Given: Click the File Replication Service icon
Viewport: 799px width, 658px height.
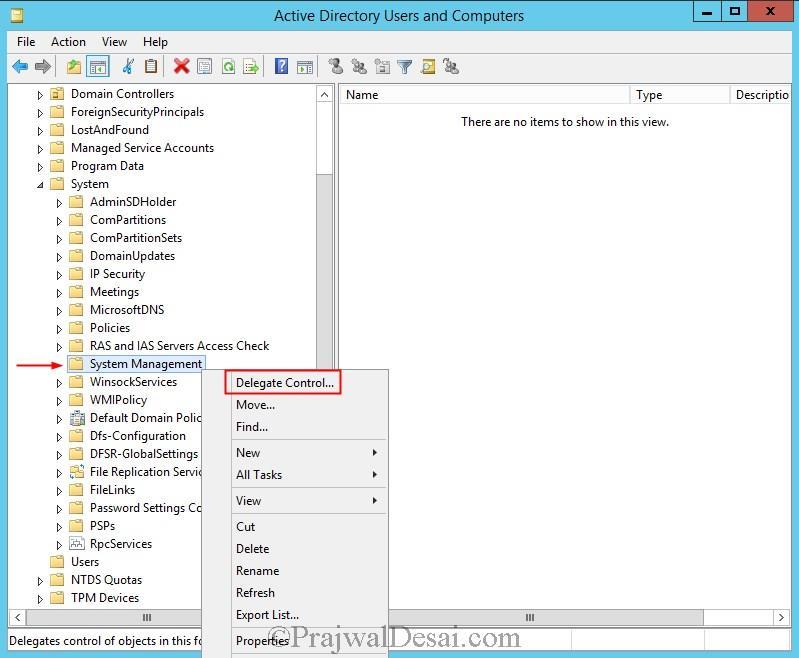Looking at the screenshot, I should coord(77,472).
